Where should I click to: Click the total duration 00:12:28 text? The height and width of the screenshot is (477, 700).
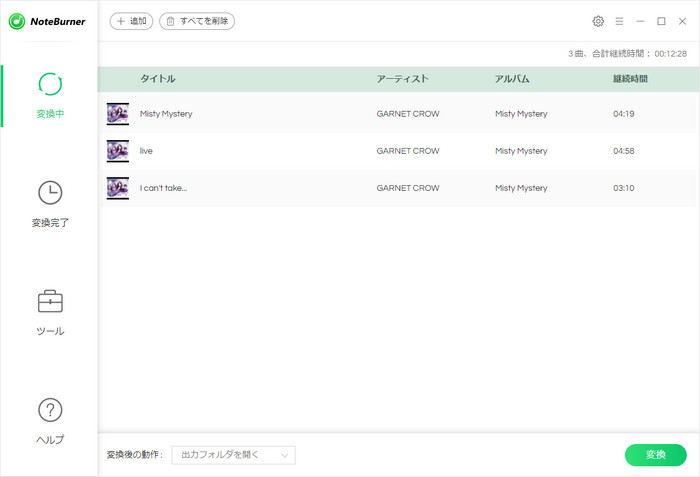(671, 54)
